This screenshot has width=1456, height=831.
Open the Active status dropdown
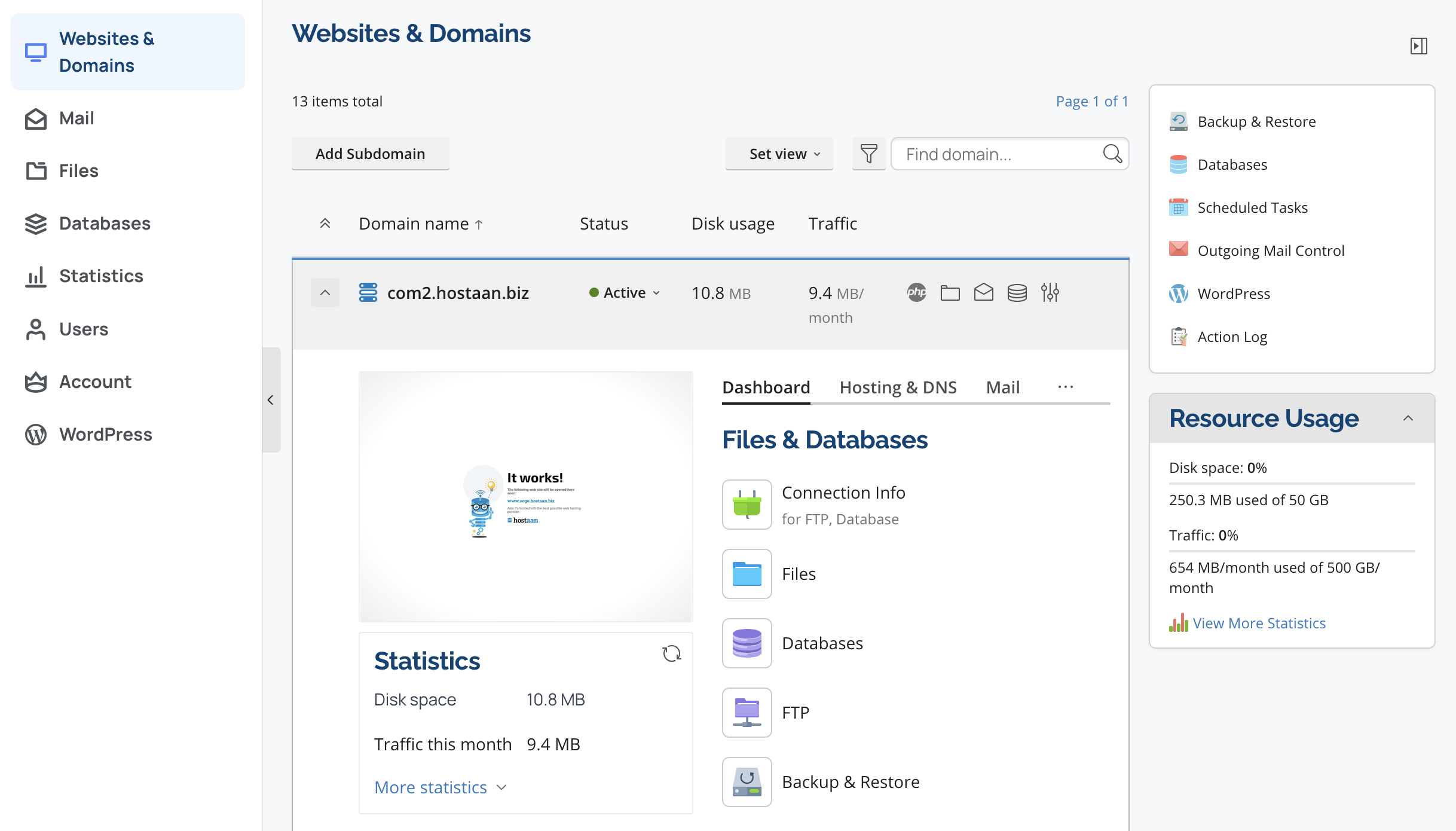(x=625, y=292)
